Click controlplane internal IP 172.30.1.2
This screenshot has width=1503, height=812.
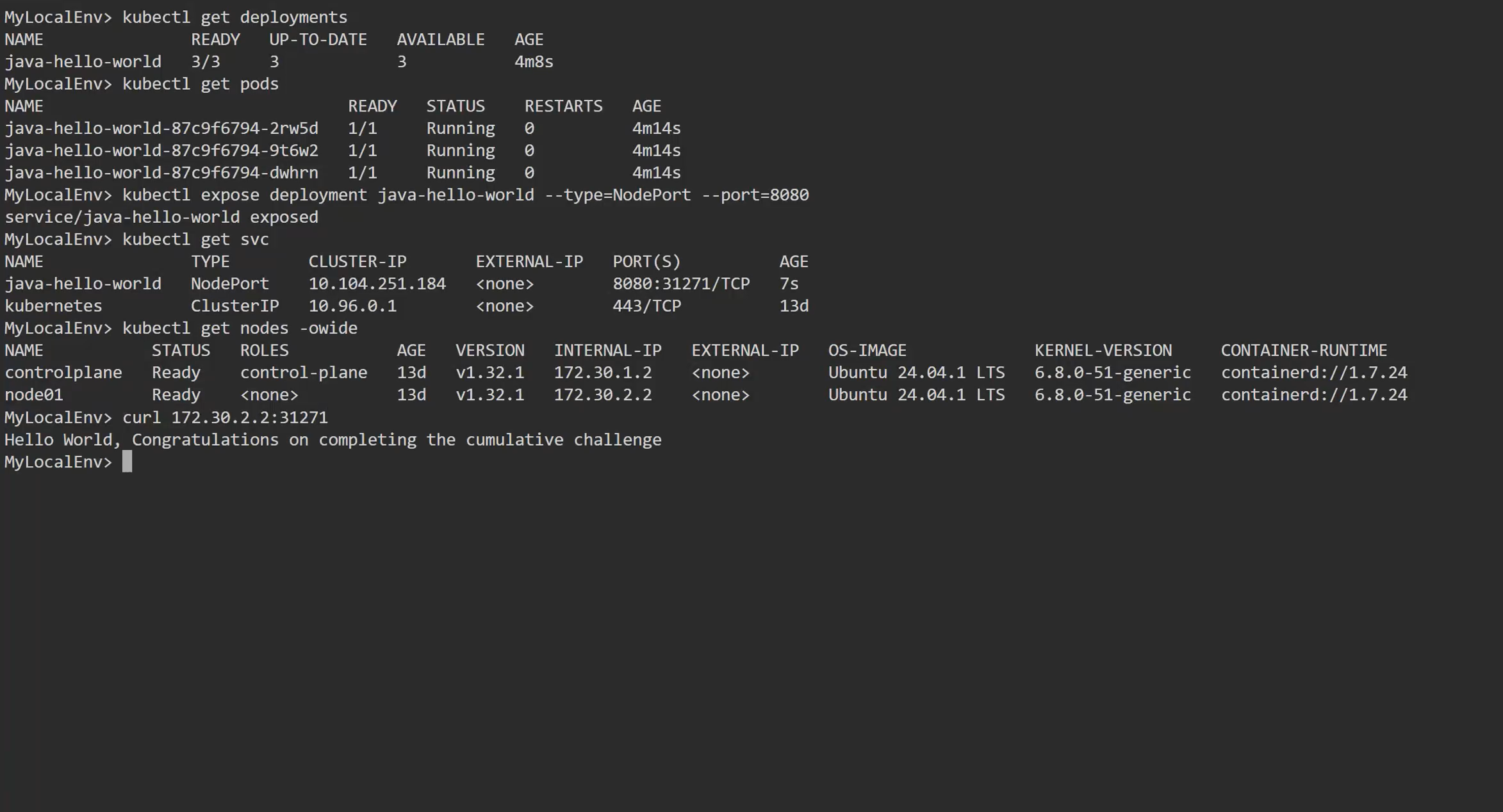pyautogui.click(x=602, y=373)
